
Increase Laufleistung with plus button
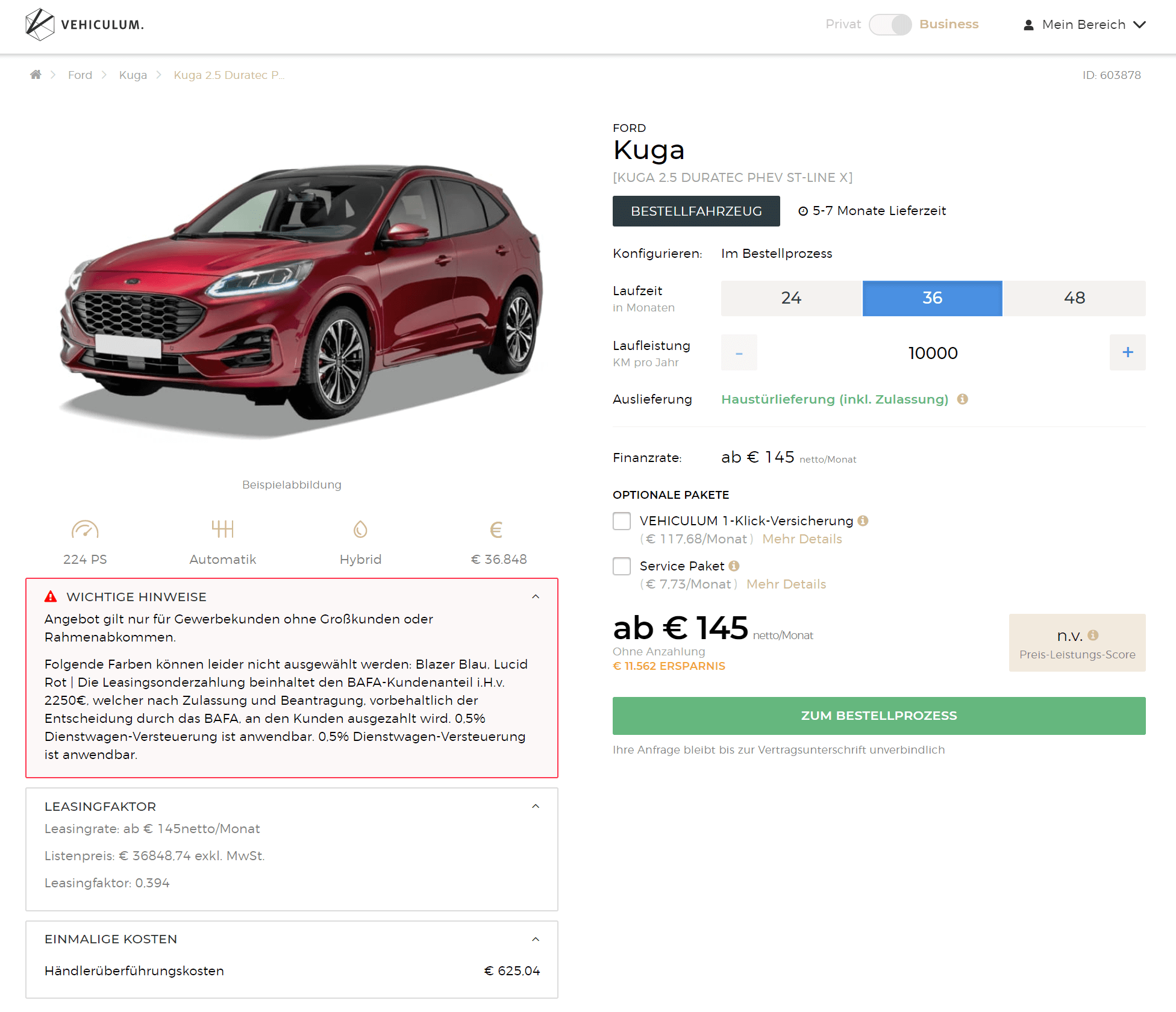(x=1128, y=352)
